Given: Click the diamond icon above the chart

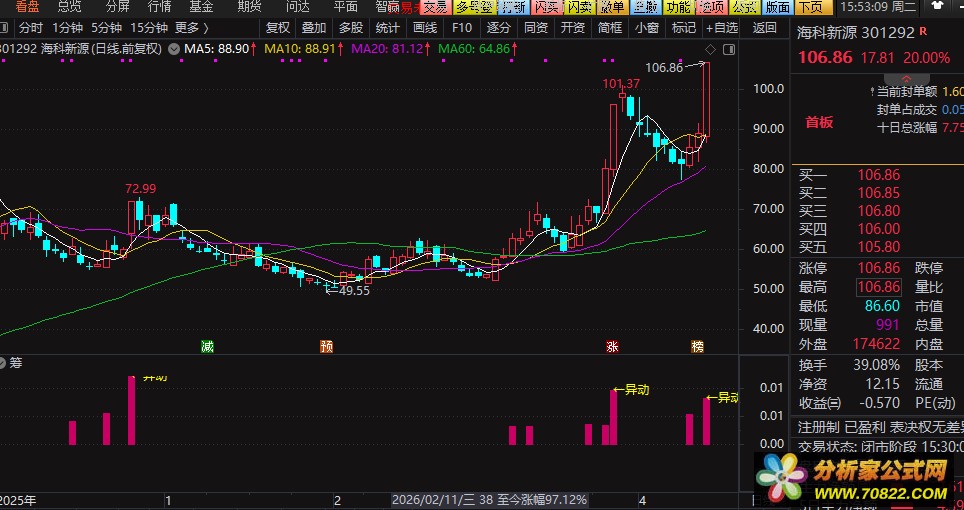Looking at the screenshot, I should pyautogui.click(x=710, y=48).
